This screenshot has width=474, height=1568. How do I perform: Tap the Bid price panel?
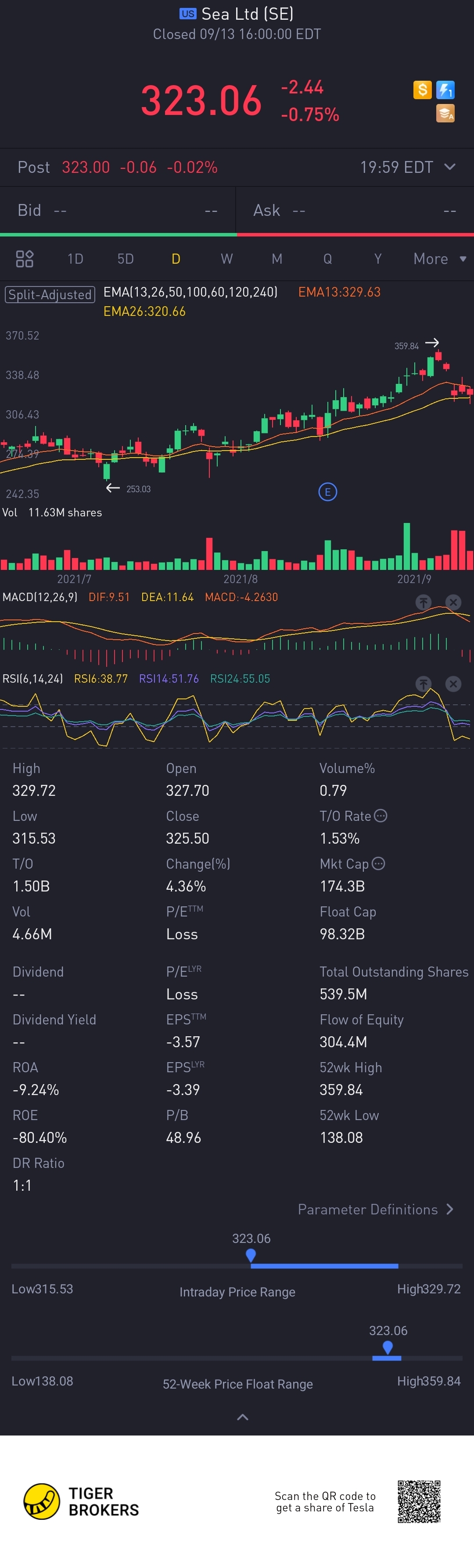(118, 211)
